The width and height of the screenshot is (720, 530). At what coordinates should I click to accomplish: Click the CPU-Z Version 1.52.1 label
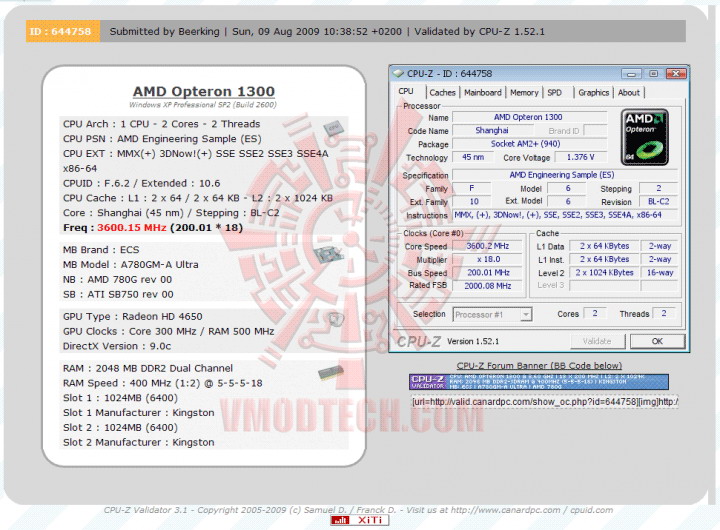(x=473, y=341)
